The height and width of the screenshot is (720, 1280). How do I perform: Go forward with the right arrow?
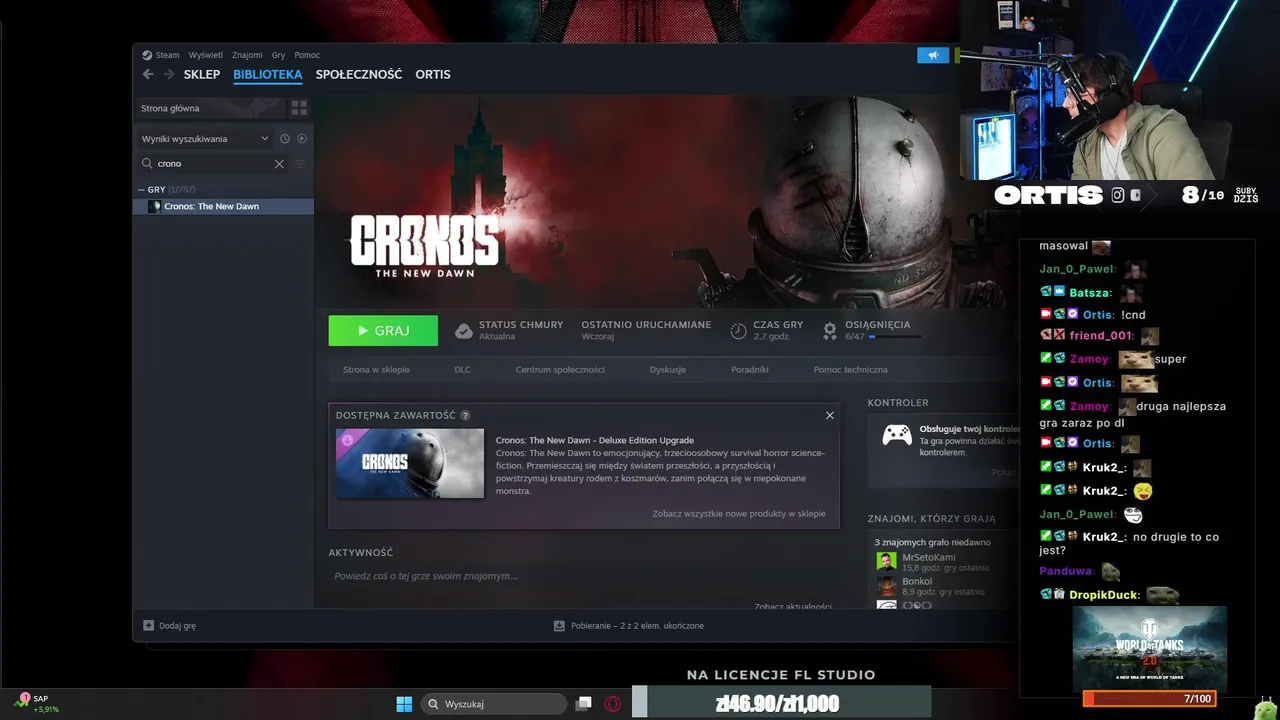pyautogui.click(x=169, y=74)
